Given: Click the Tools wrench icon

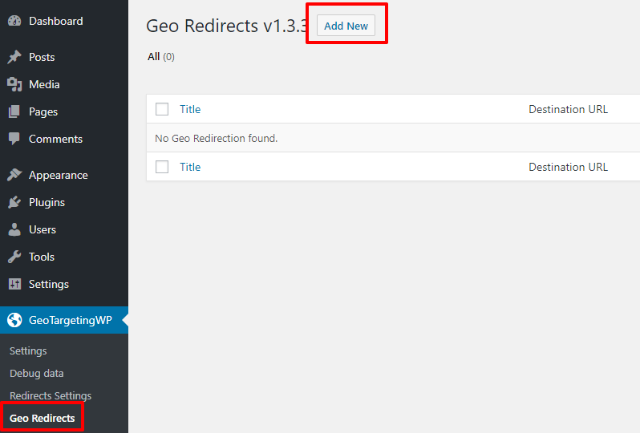Looking at the screenshot, I should (14, 257).
